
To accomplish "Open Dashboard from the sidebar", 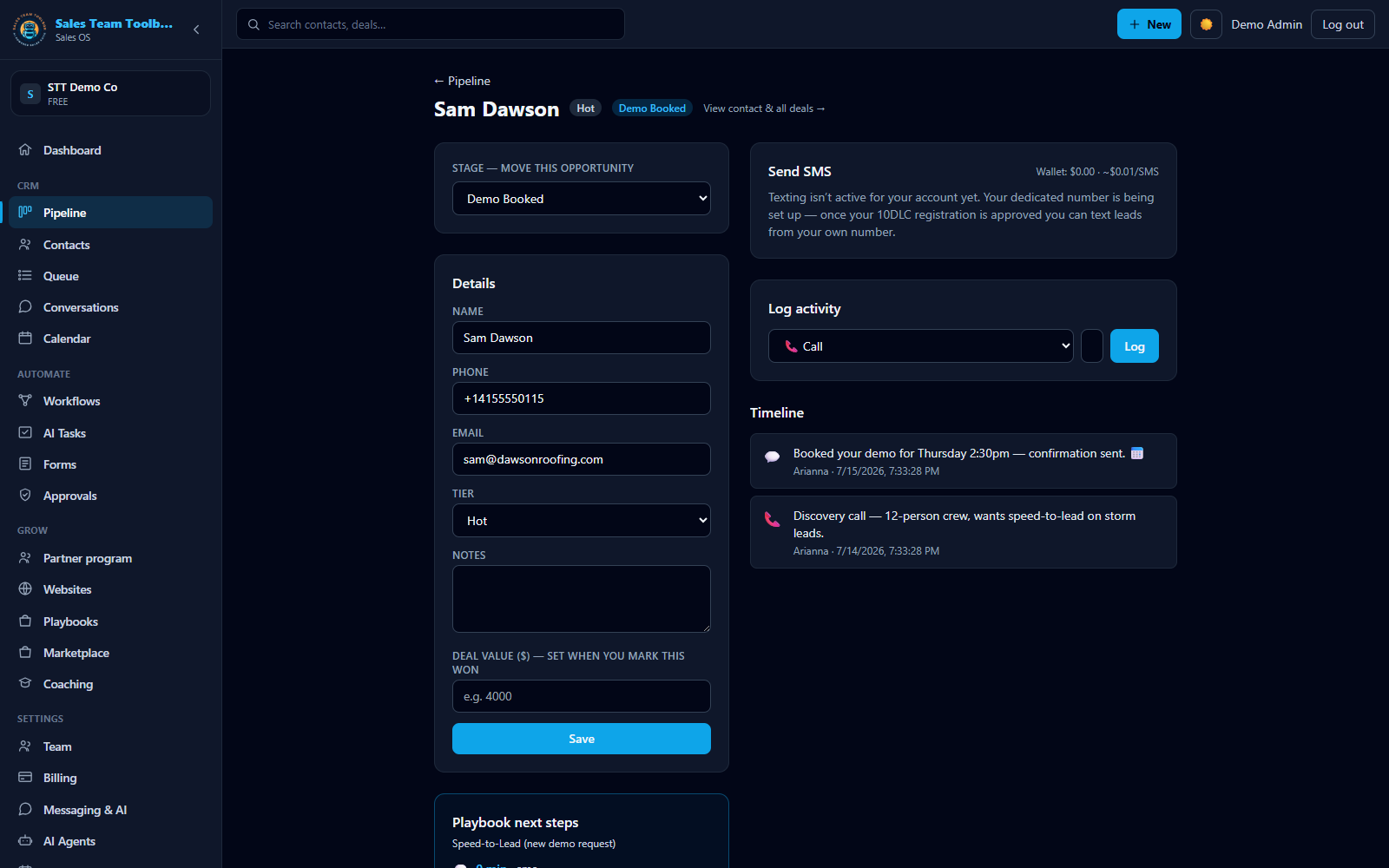I will coord(110,150).
